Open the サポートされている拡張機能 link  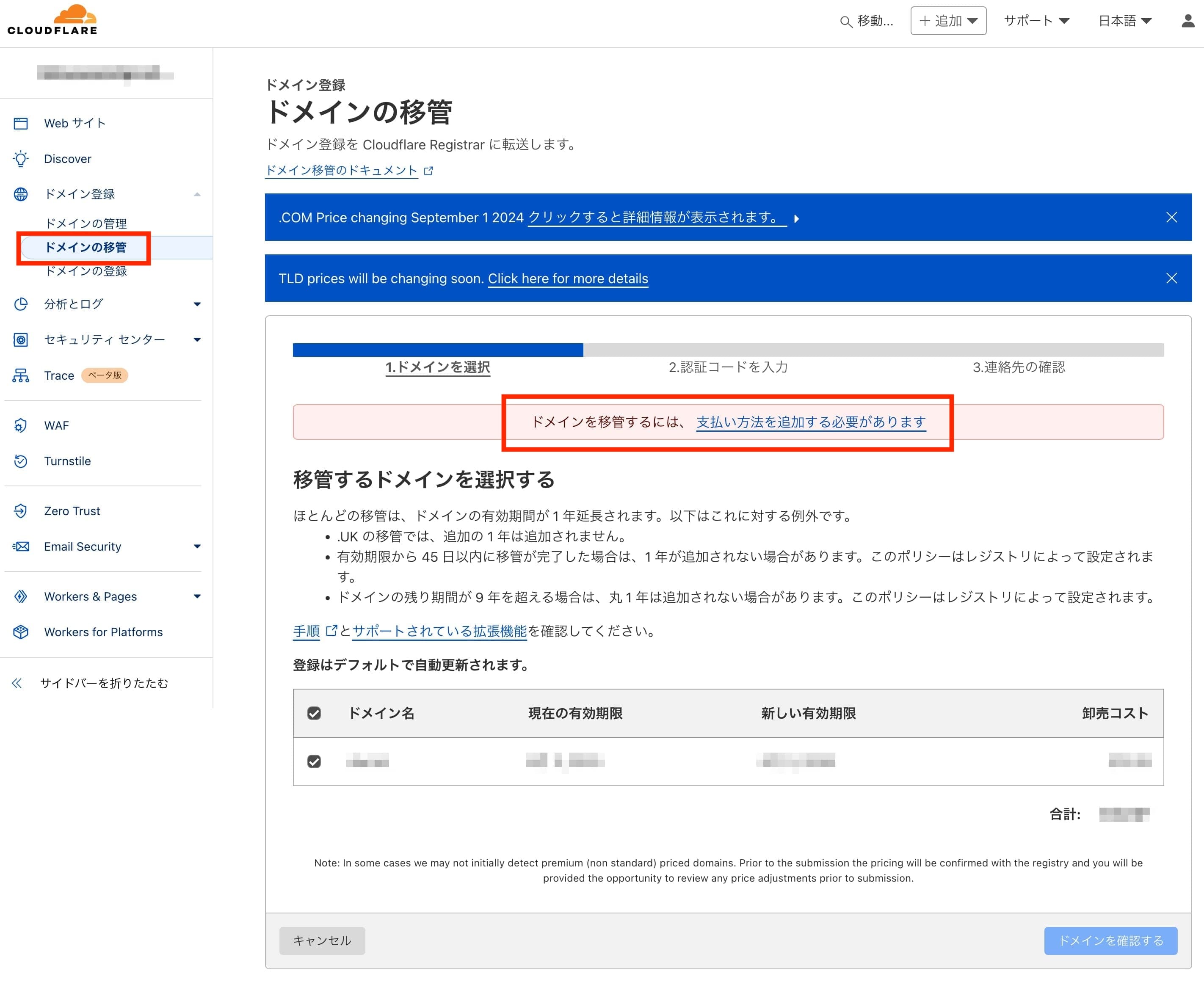pyautogui.click(x=439, y=631)
